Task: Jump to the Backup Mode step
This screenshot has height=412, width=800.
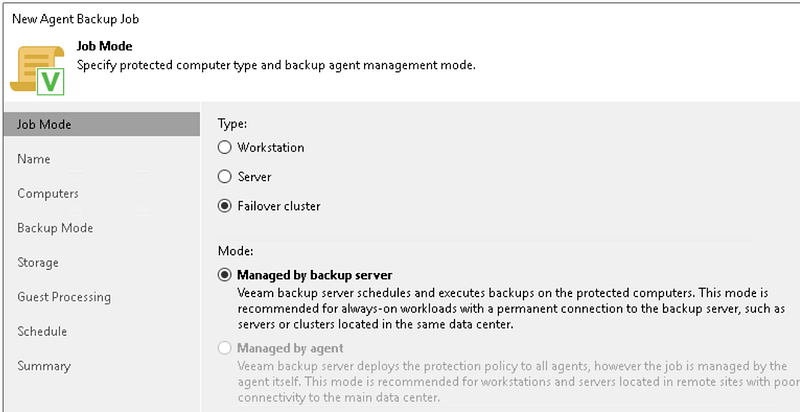Action: tap(55, 228)
